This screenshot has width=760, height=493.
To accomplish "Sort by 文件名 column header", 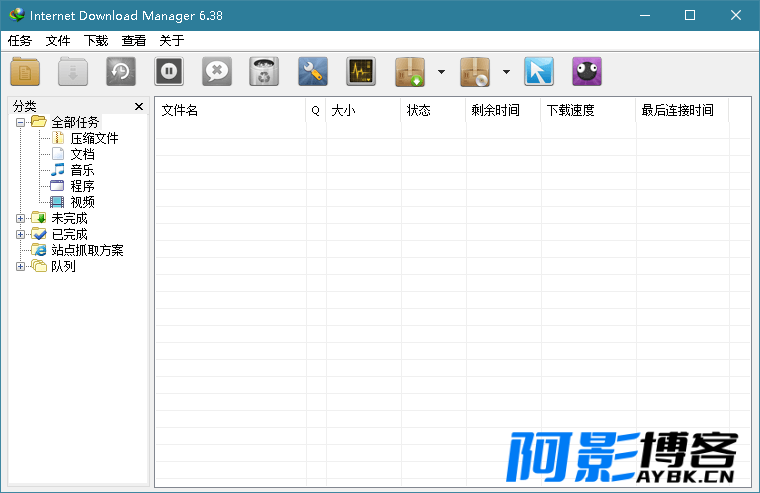I will (x=230, y=110).
